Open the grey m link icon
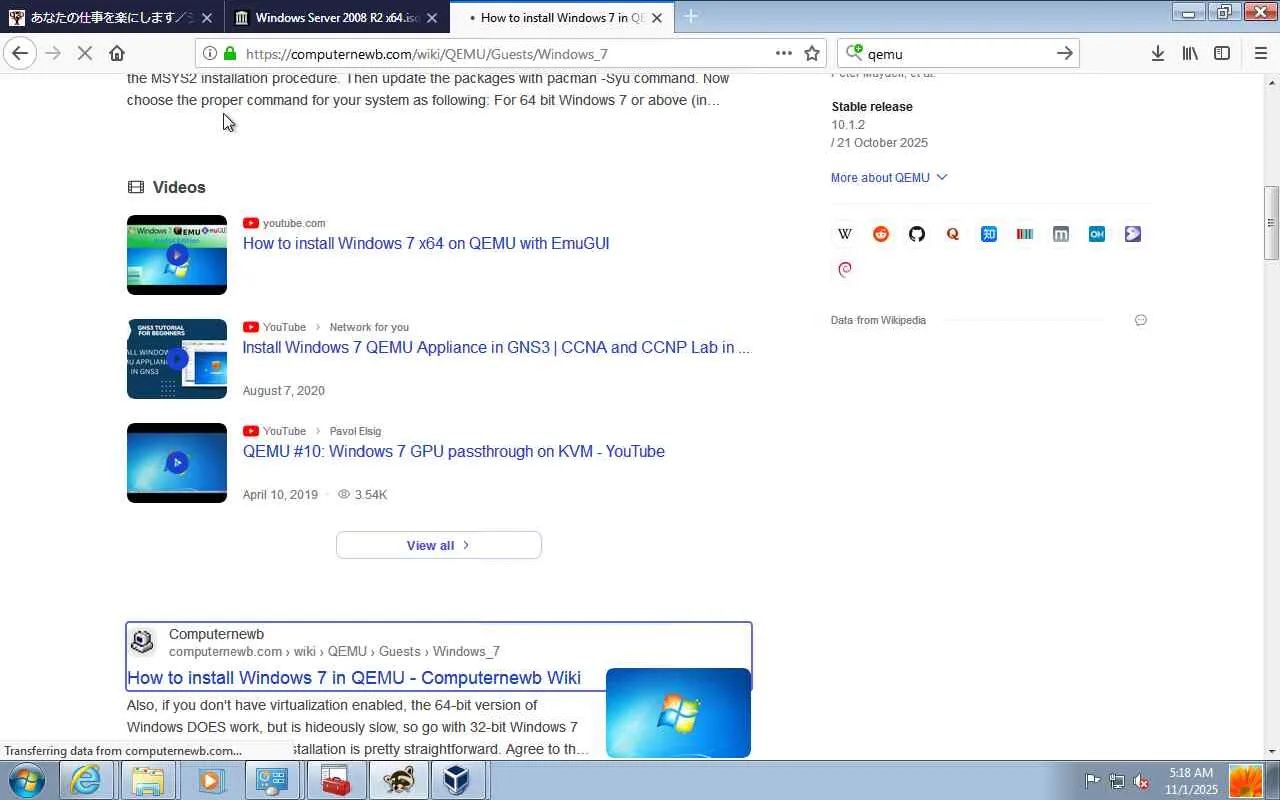This screenshot has height=800, width=1280. coord(1061,234)
